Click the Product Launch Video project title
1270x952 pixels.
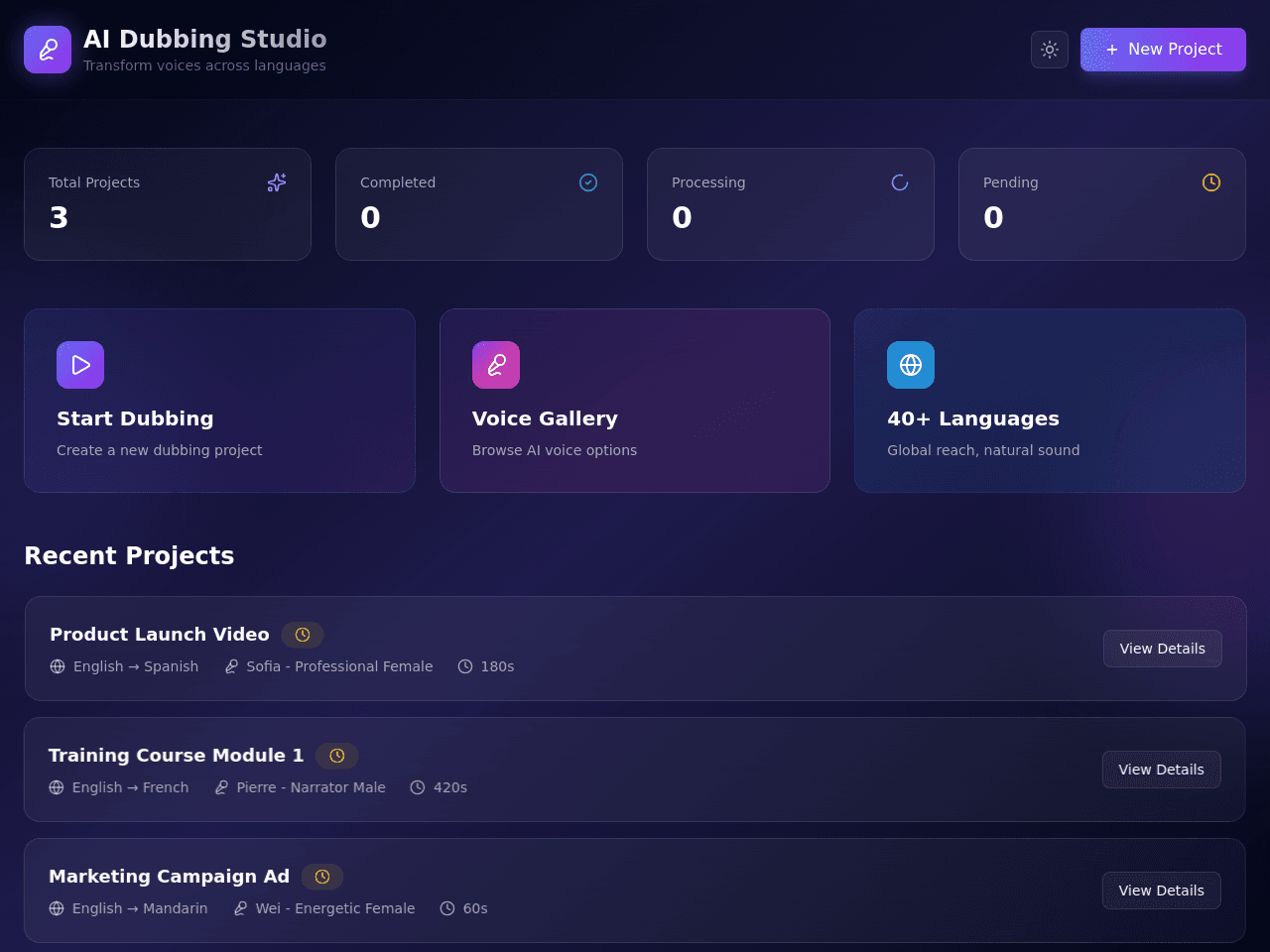tap(160, 635)
